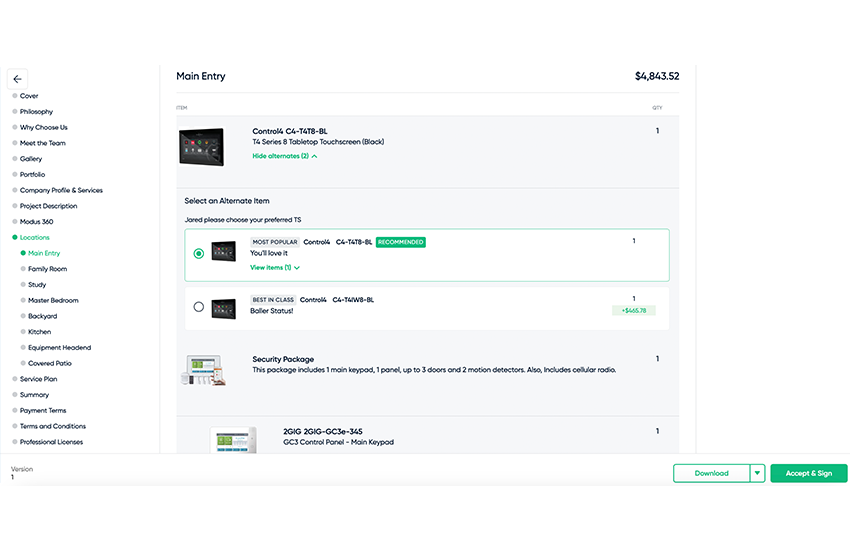Click the Main Entry heading

click(201, 76)
